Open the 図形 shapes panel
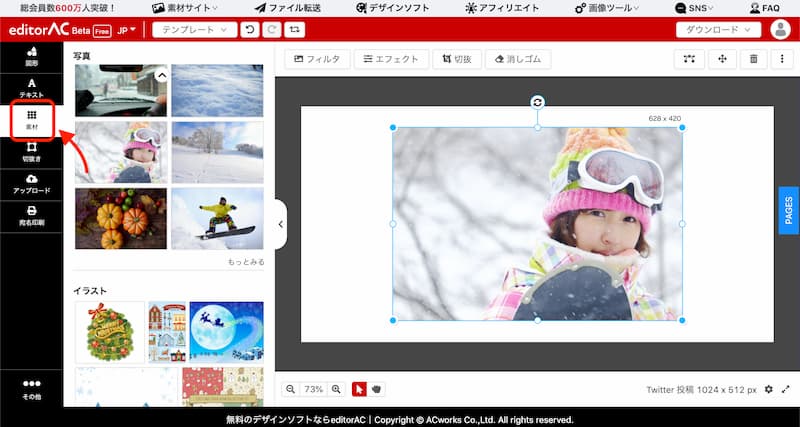800x427 pixels. 32,57
